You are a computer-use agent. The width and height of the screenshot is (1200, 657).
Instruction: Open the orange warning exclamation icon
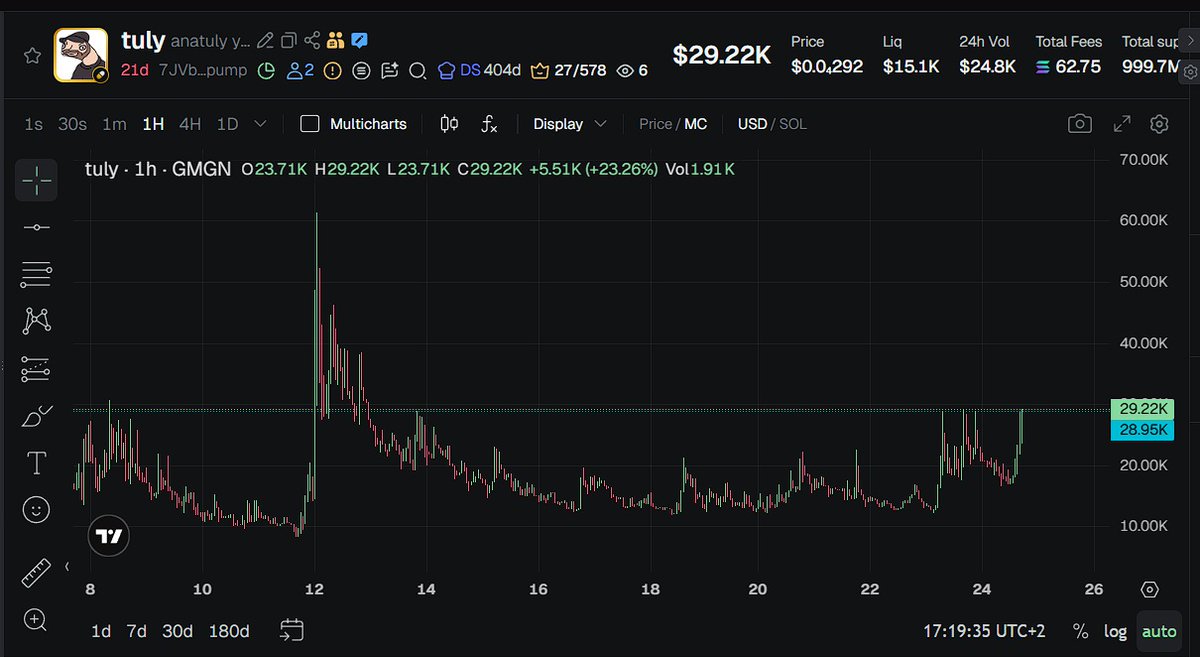pyautogui.click(x=333, y=71)
